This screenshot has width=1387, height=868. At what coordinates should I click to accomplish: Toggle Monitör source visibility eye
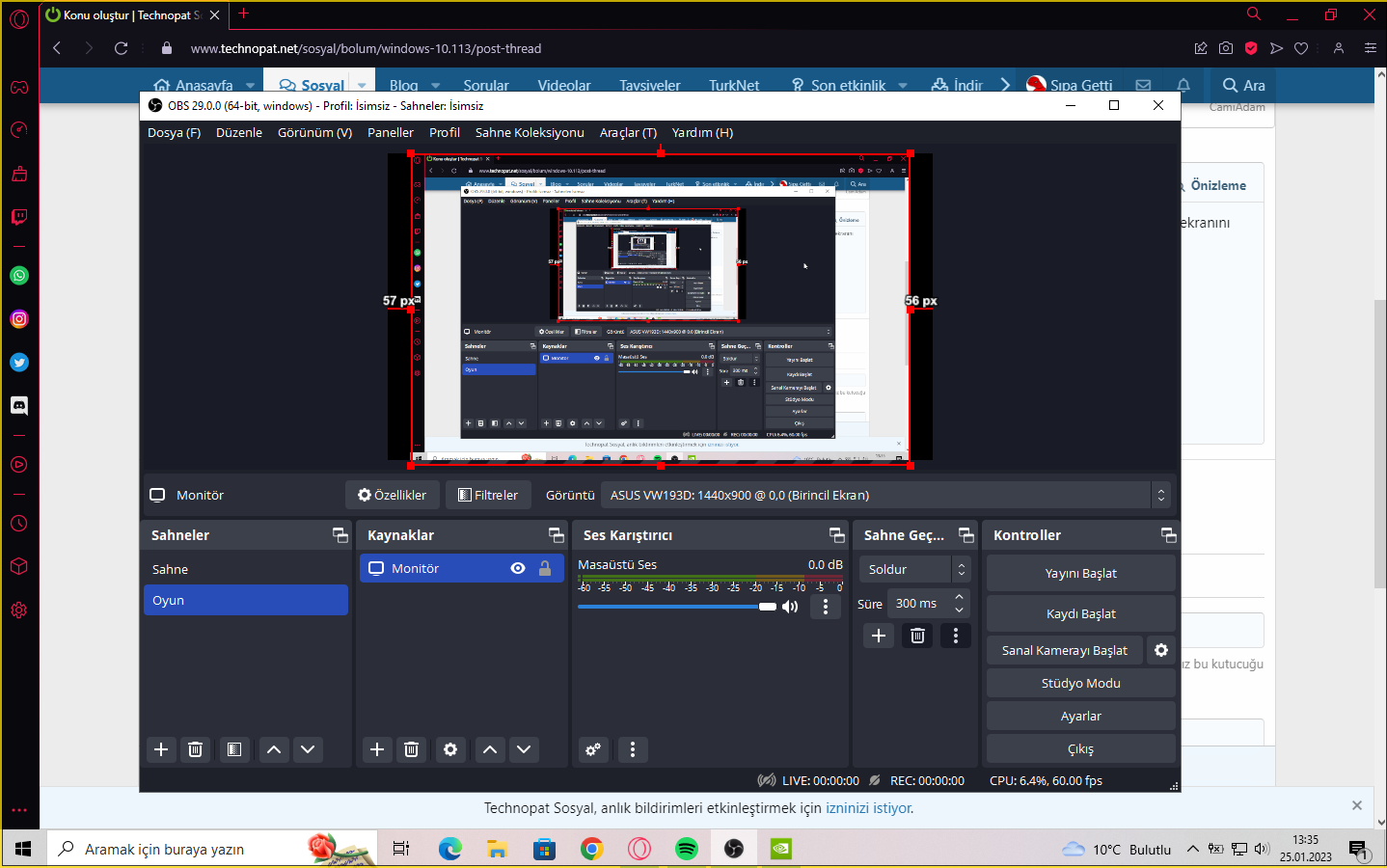518,568
